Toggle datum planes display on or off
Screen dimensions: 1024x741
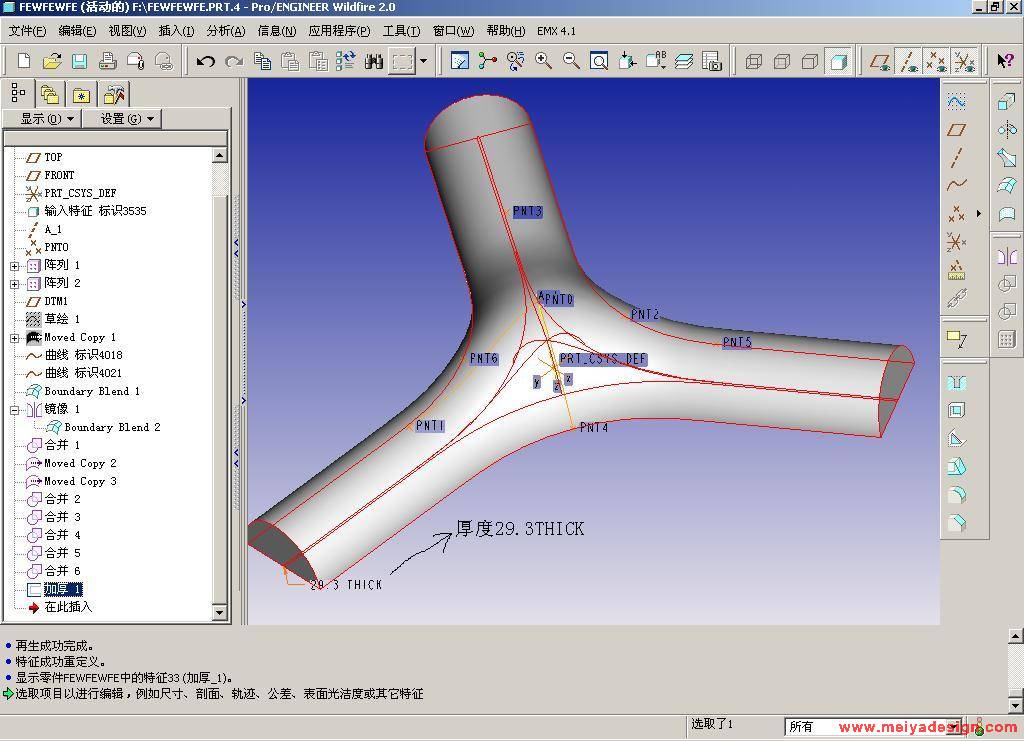point(881,61)
